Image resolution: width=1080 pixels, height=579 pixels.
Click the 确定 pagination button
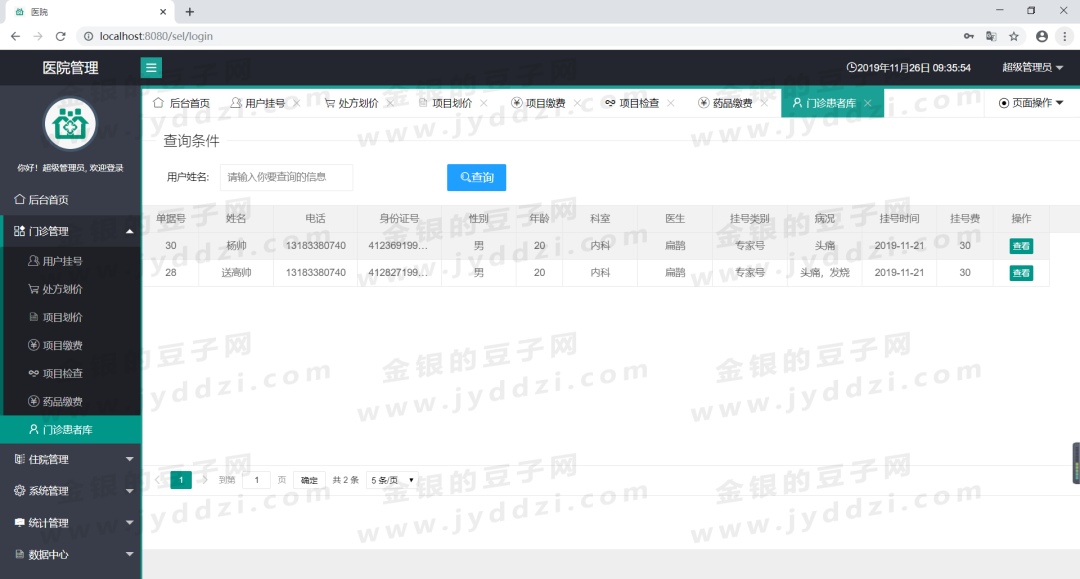(x=309, y=480)
